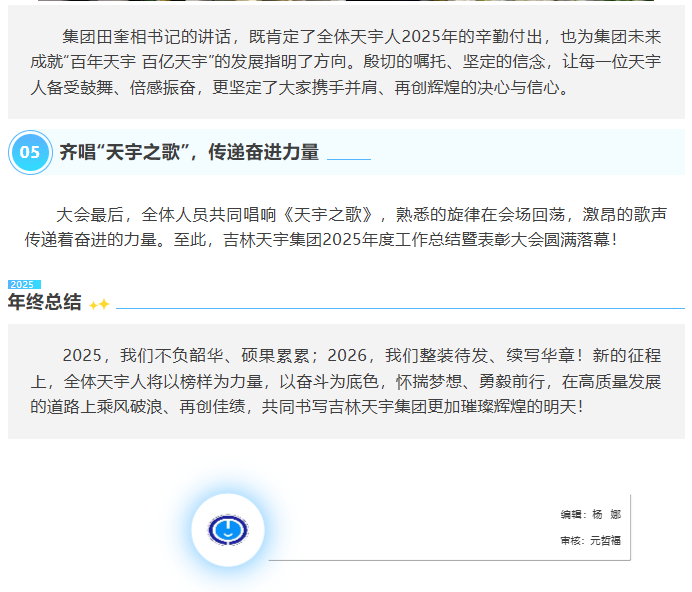Click the heading 齐唱“天宇之歌”，传递奋进力量

coord(189,152)
